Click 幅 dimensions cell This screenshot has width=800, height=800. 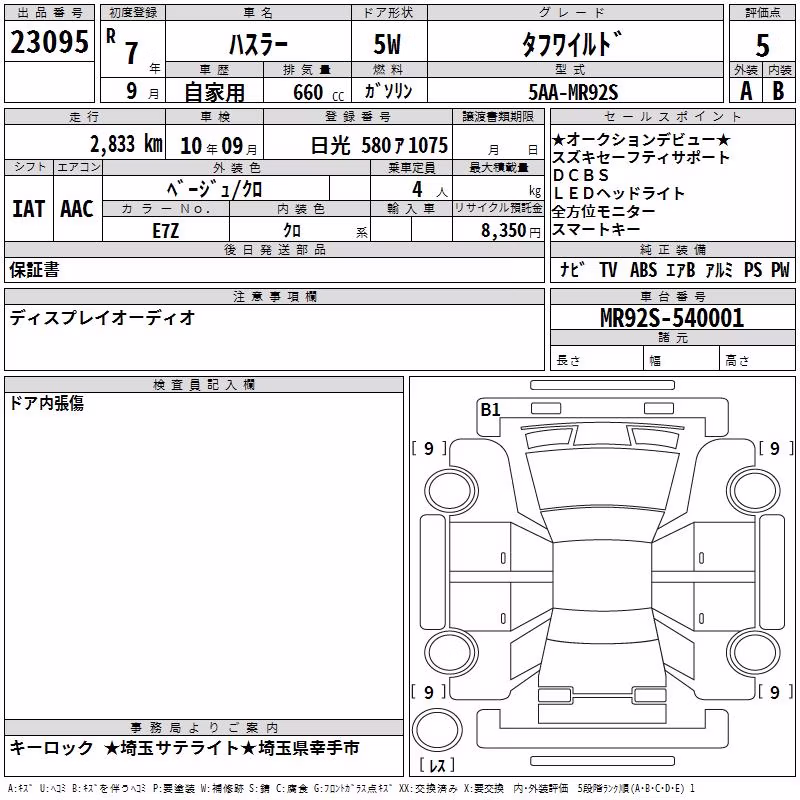(x=682, y=359)
